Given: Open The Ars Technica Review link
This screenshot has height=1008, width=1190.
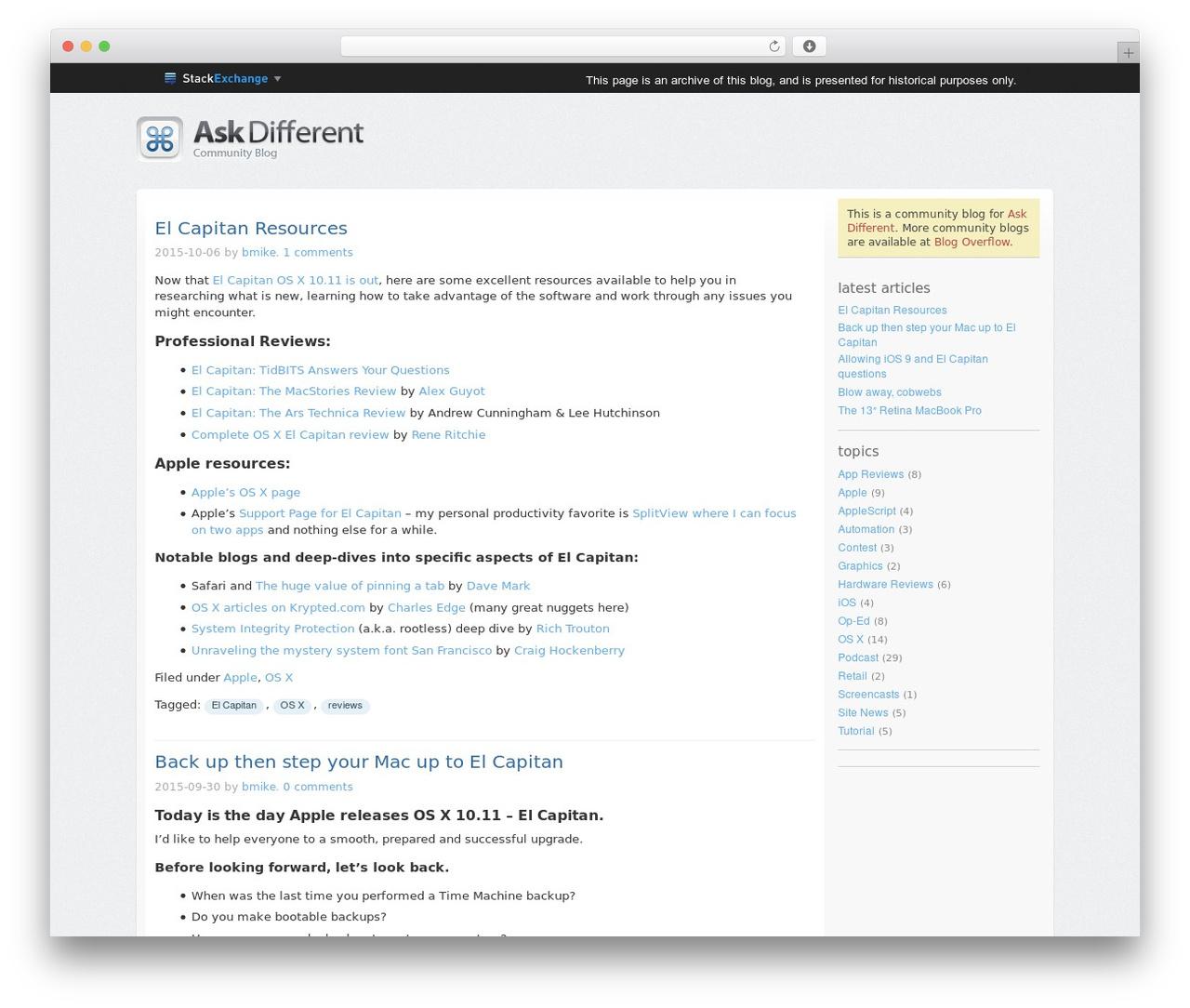Looking at the screenshot, I should coord(298,413).
